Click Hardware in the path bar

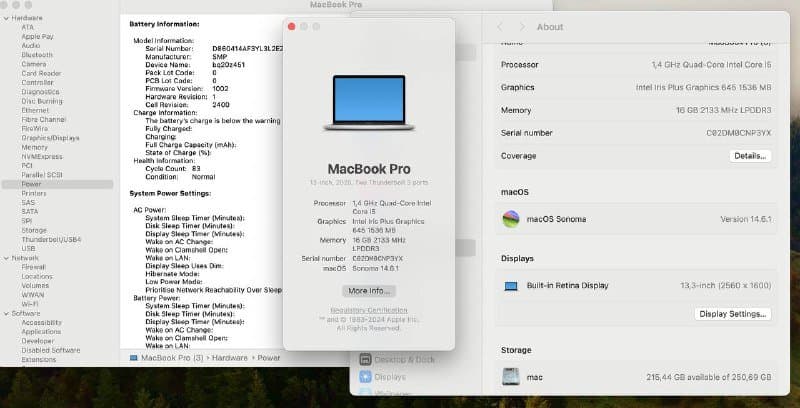[230, 358]
